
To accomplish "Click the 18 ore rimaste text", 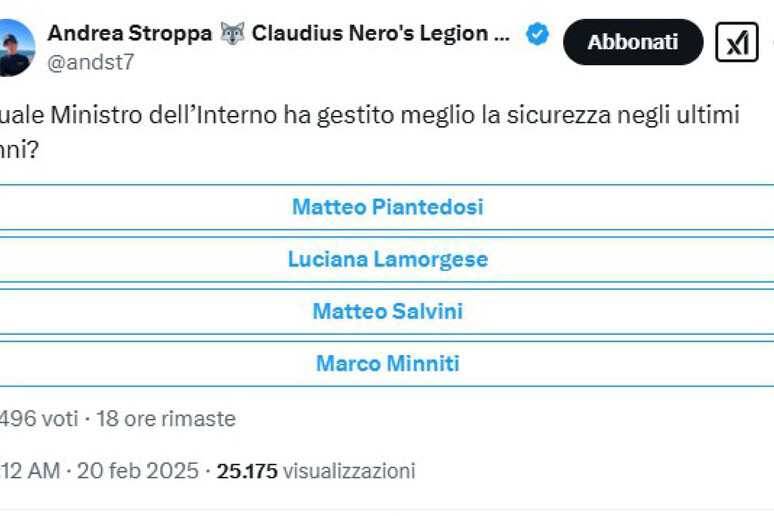I will 166,419.
